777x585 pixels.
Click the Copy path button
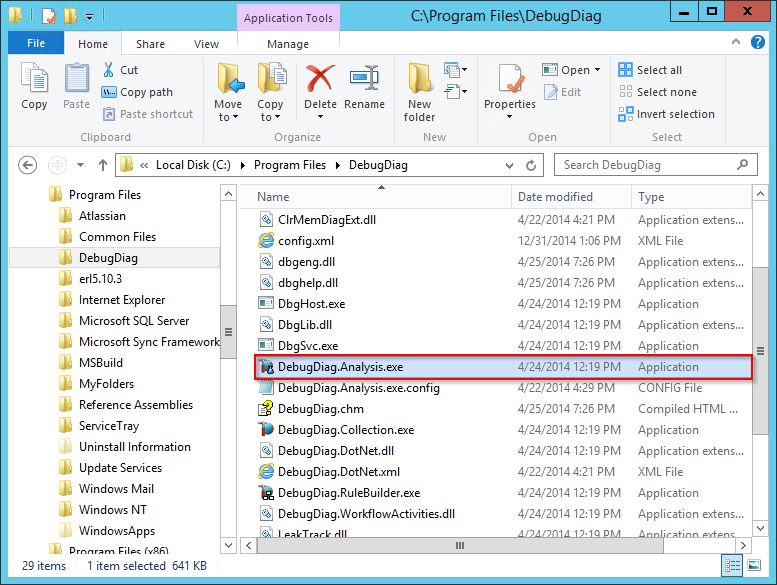(137, 92)
